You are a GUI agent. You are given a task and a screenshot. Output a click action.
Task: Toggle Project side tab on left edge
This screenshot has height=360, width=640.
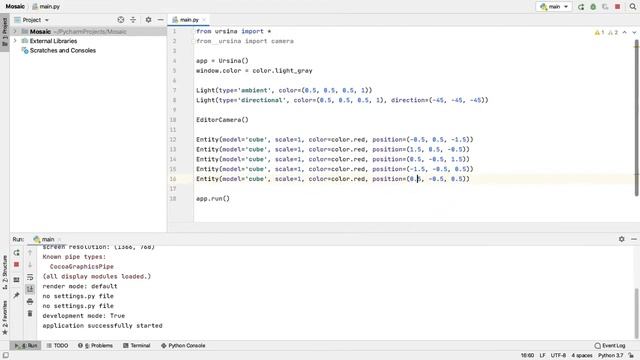click(x=4, y=32)
